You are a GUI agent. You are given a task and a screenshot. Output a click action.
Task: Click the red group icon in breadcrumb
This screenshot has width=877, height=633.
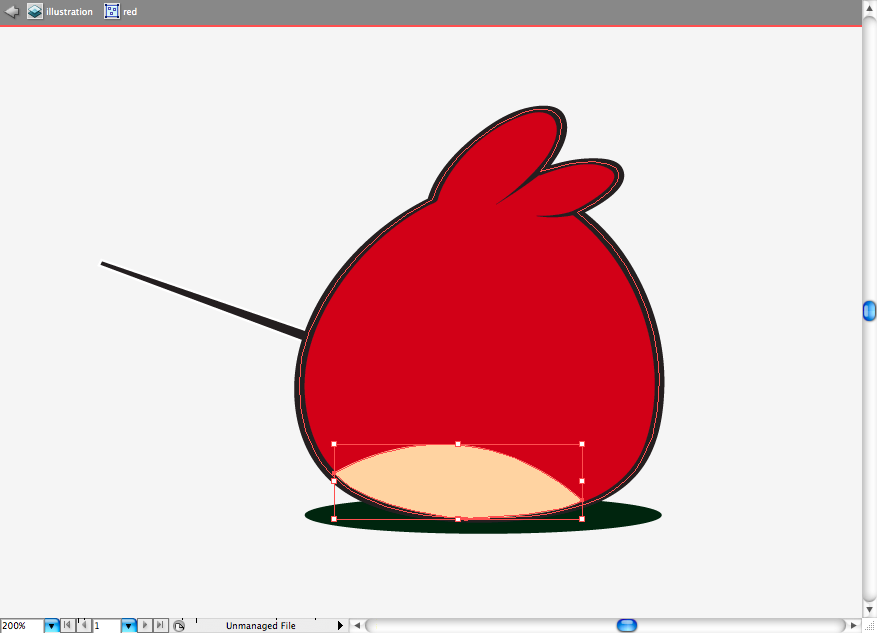112,11
